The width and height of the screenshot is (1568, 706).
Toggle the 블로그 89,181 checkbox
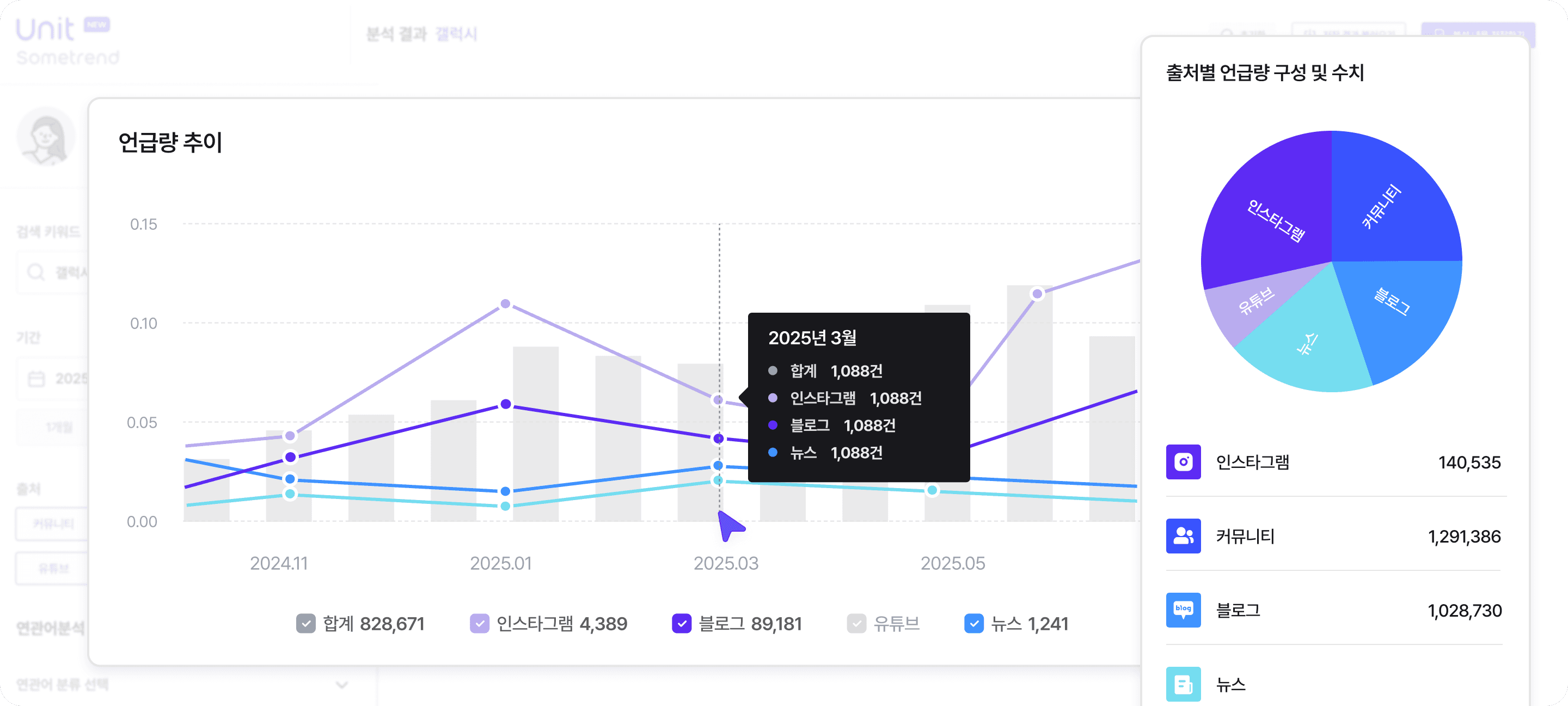tap(681, 624)
